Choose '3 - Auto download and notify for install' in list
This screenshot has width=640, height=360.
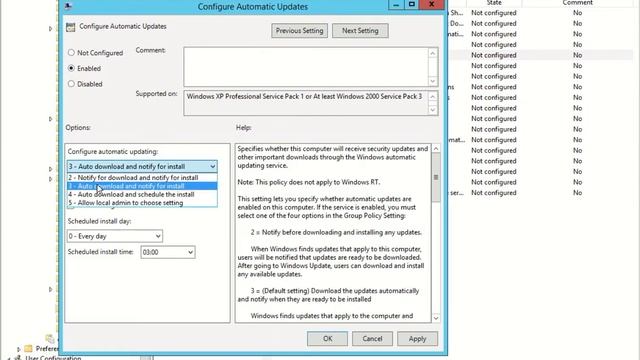(142, 186)
